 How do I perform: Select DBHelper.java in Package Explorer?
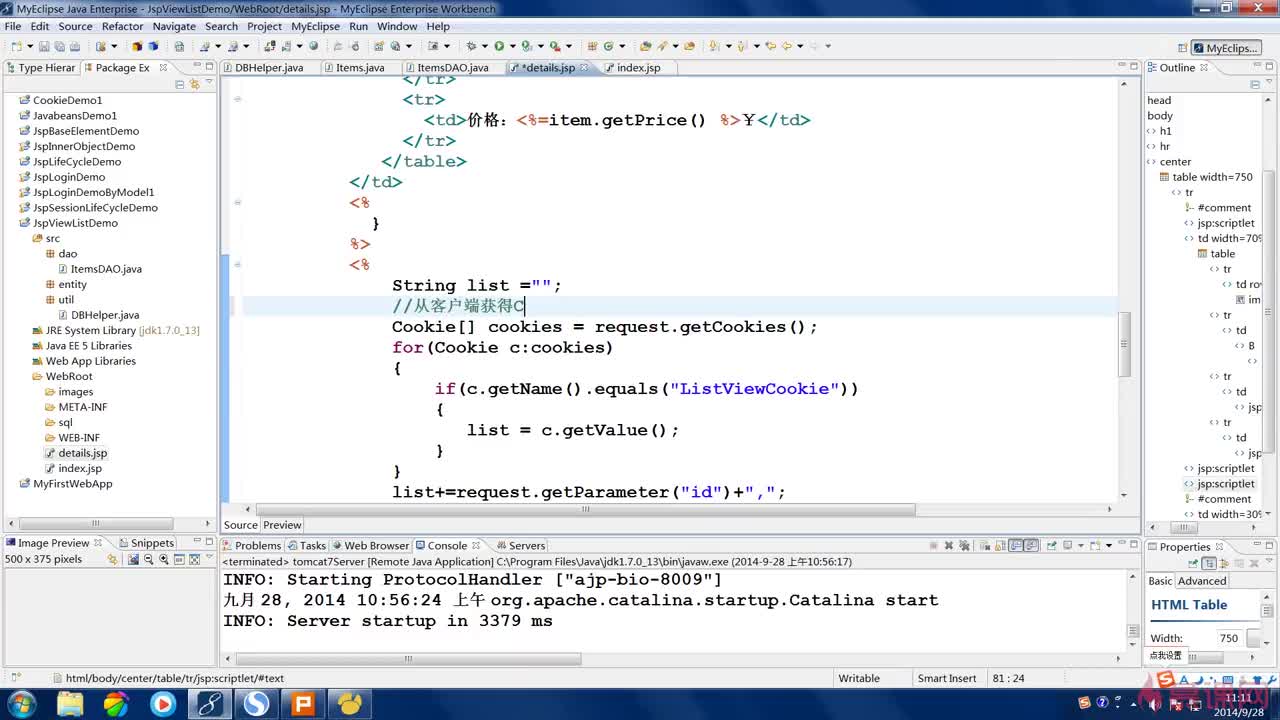click(105, 315)
